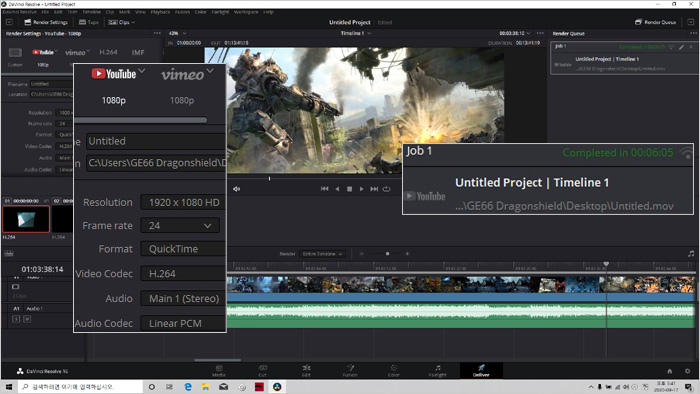Click the expand-panel icon at top right
This screenshot has height=394, width=700.
coord(691,22)
